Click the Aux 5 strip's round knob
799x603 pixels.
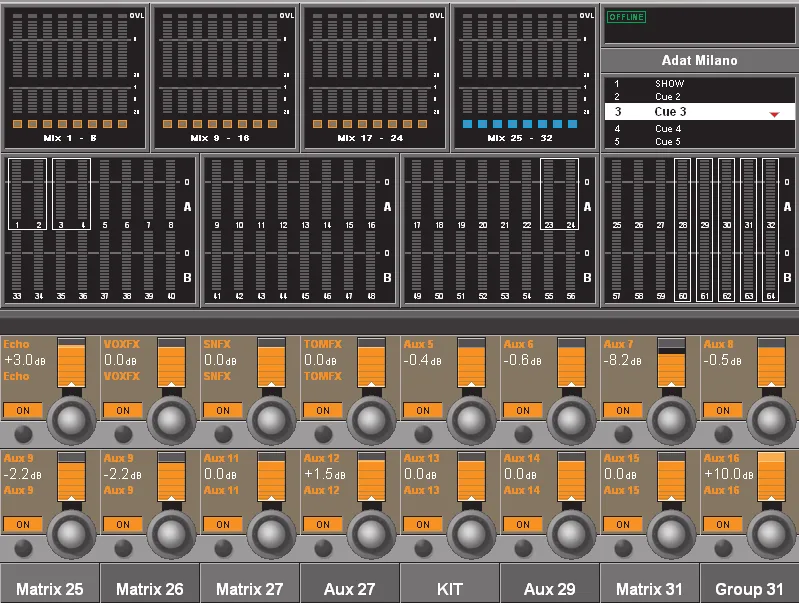coord(471,421)
